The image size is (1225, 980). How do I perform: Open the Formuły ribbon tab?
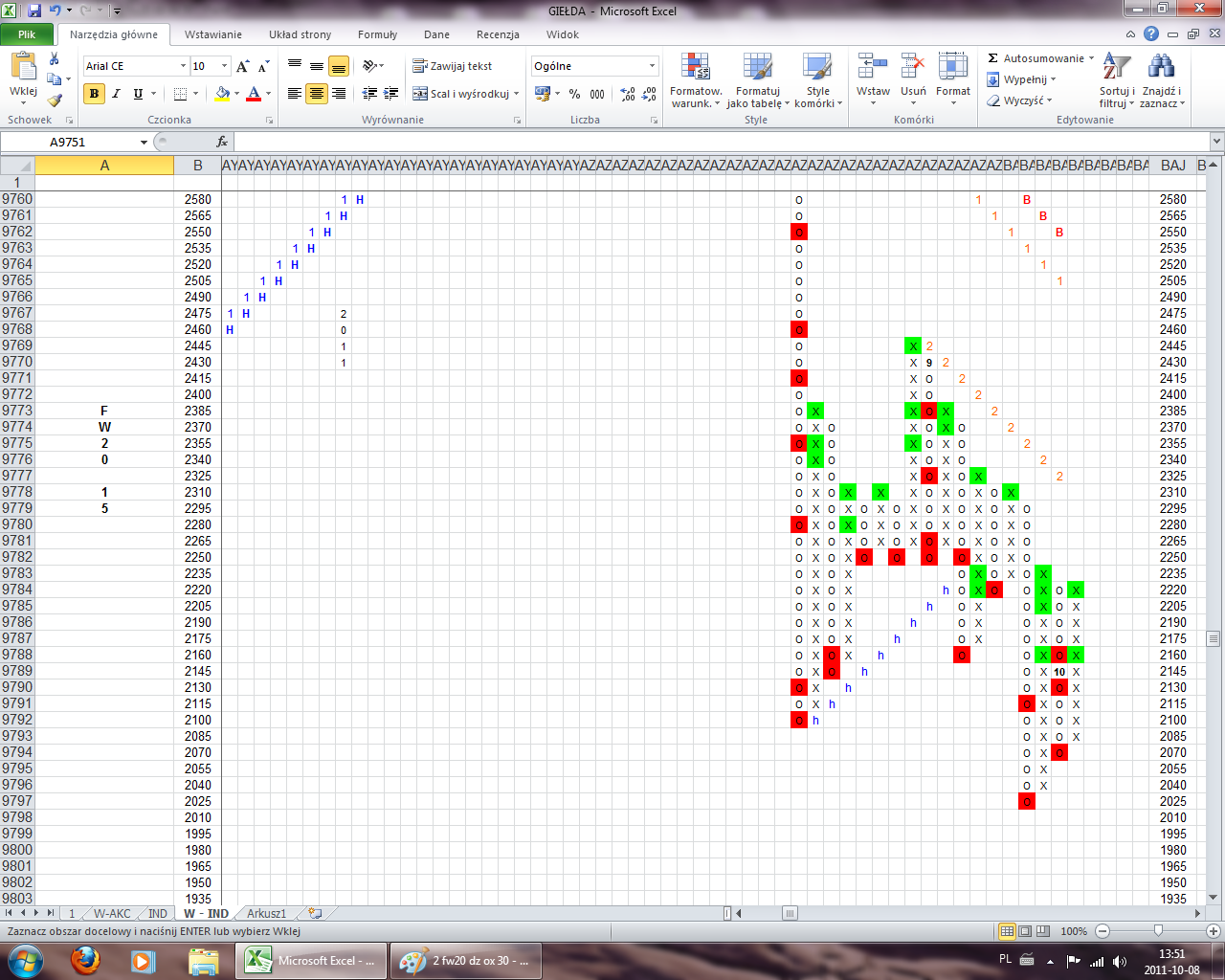[x=377, y=34]
